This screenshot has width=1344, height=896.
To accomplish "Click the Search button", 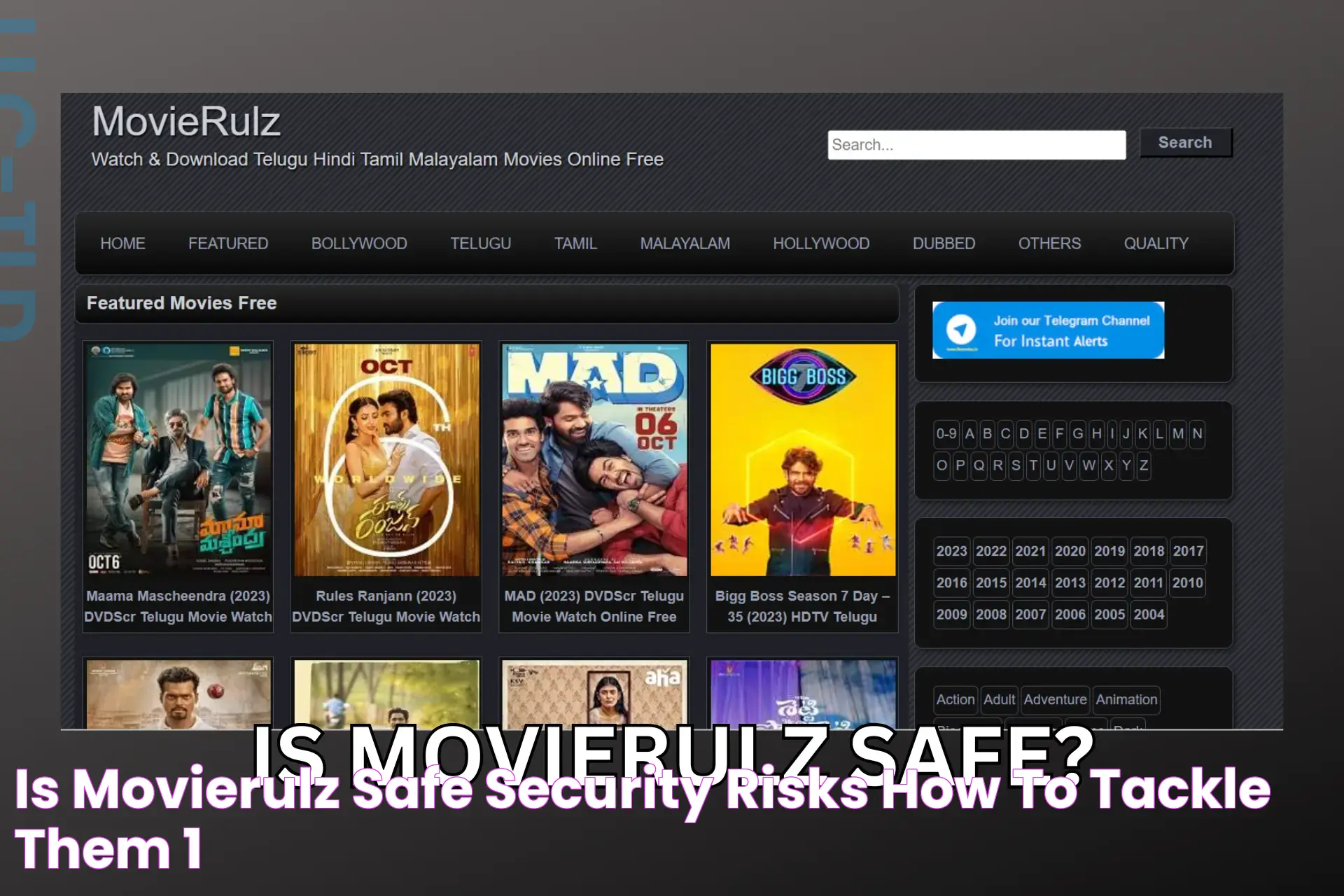I will tap(1184, 142).
